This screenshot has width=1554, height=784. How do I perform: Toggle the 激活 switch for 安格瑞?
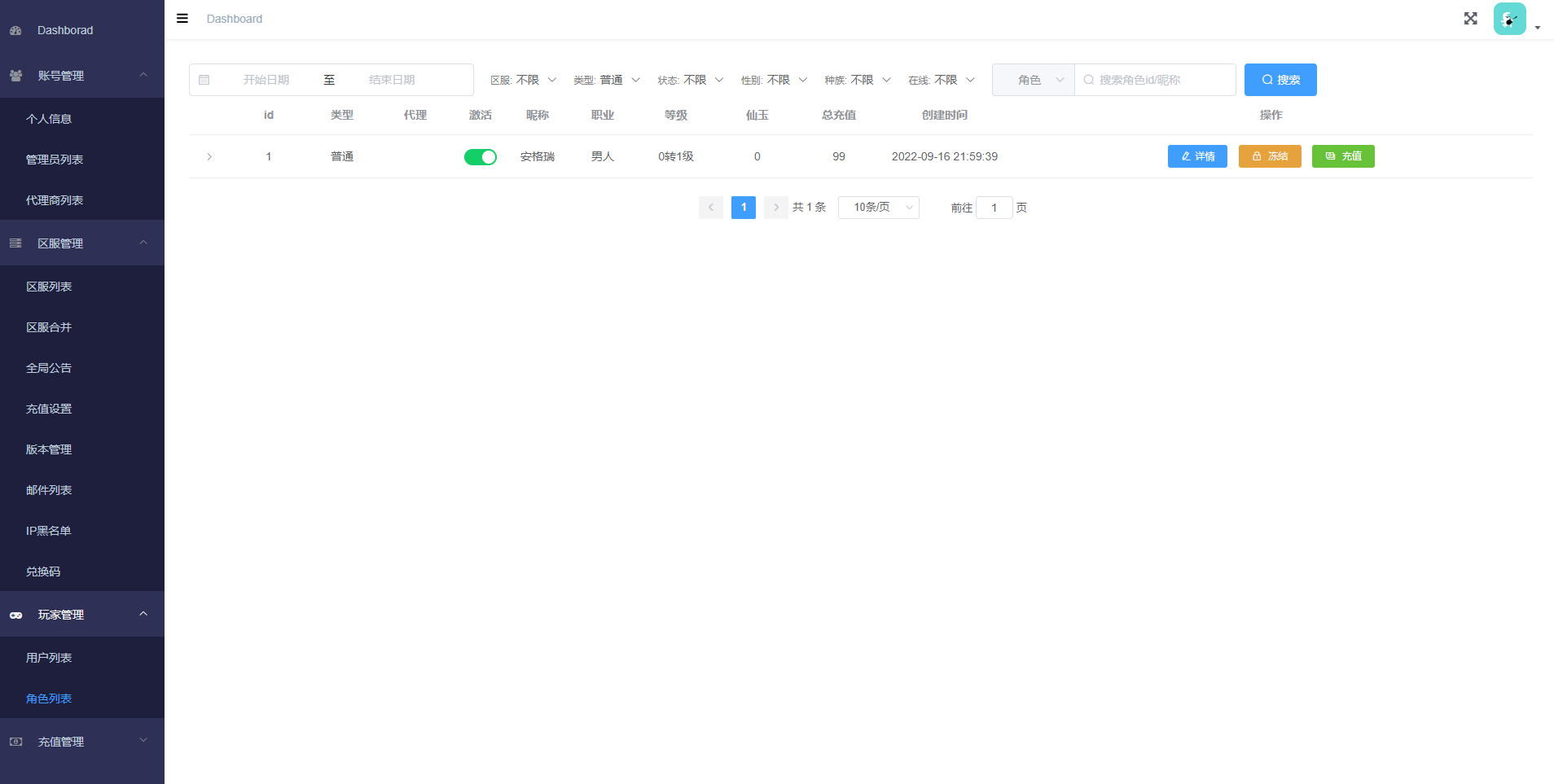click(480, 157)
